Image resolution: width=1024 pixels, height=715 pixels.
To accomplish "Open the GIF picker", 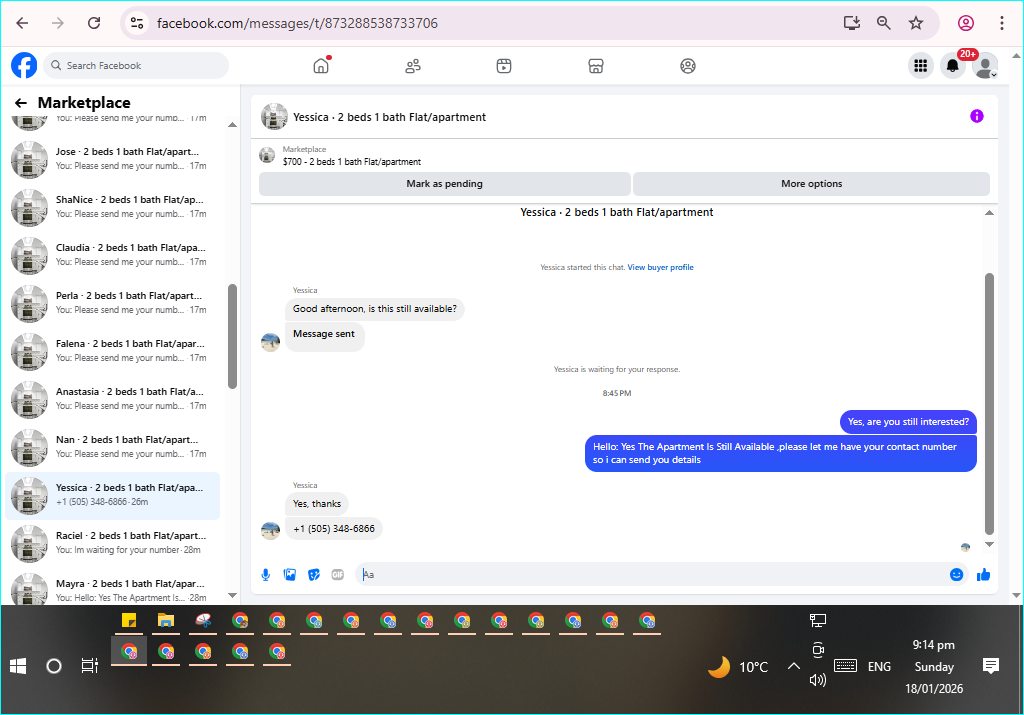I will tap(338, 575).
